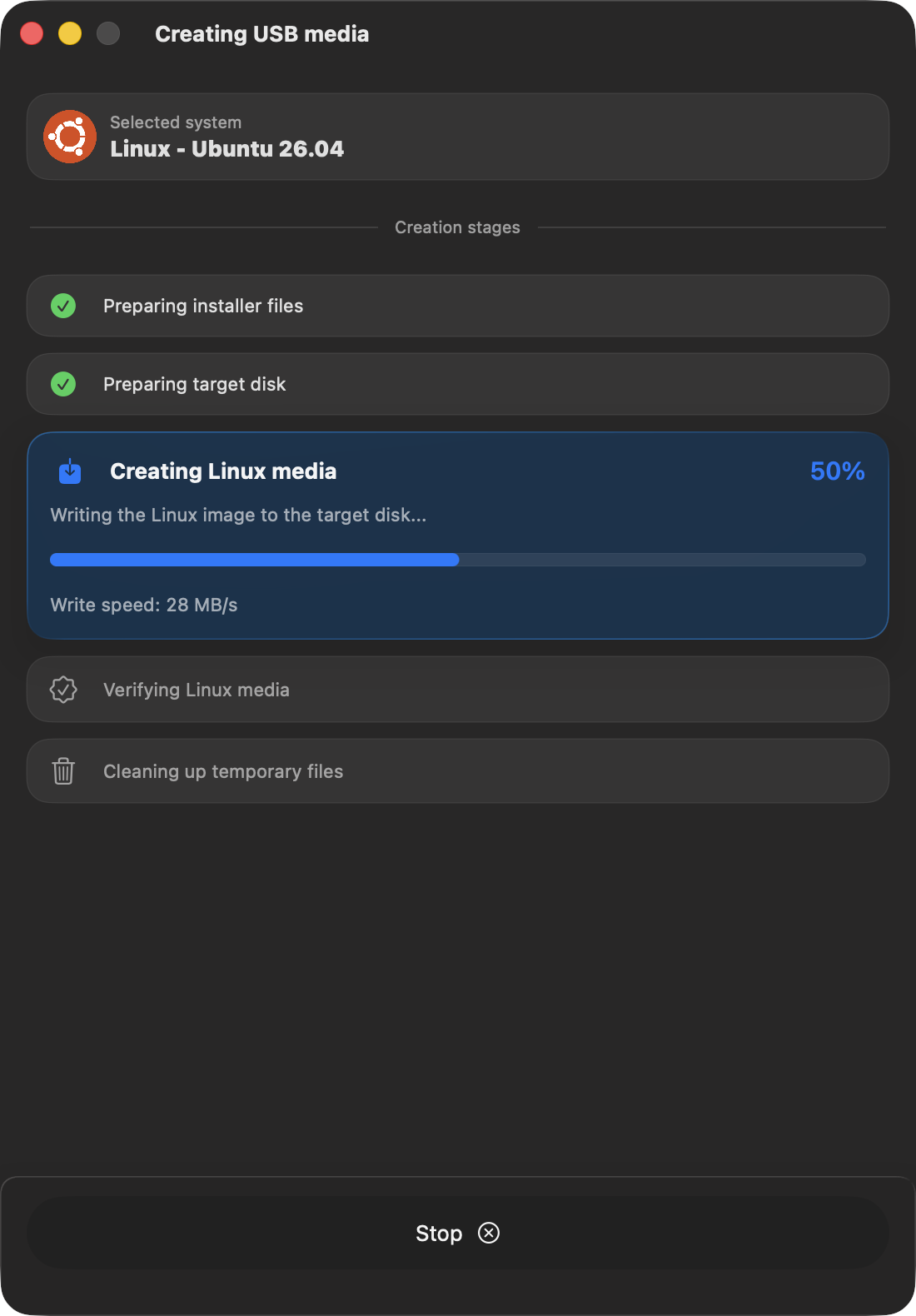Screen dimensions: 916x1316
Task: Click the blue write progress bar
Action: pyautogui.click(x=458, y=560)
